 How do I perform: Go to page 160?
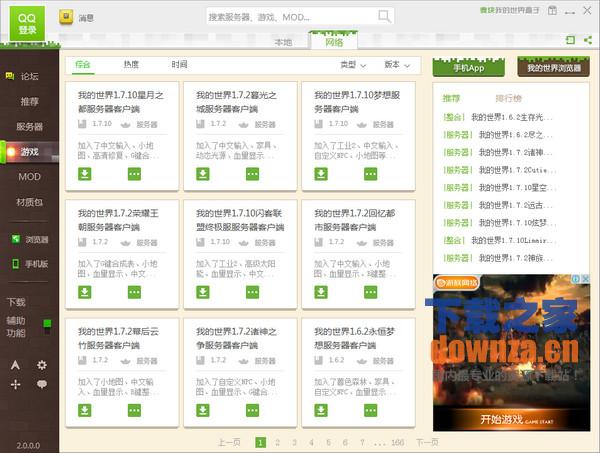click(398, 443)
